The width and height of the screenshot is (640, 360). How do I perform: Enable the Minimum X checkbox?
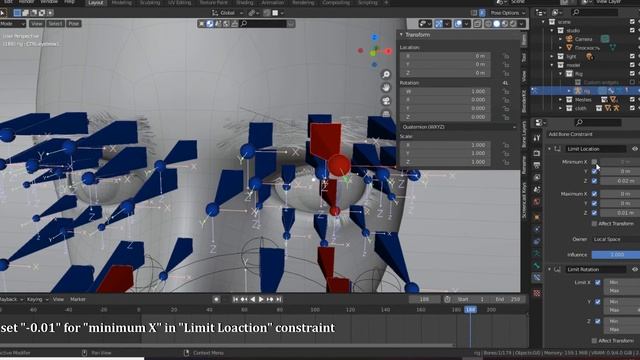pos(594,162)
